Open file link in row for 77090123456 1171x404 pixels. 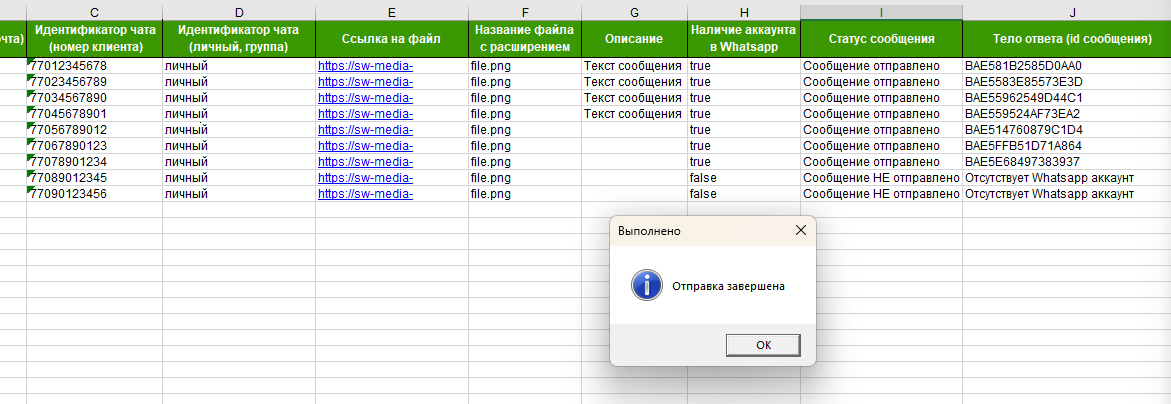pyautogui.click(x=365, y=194)
